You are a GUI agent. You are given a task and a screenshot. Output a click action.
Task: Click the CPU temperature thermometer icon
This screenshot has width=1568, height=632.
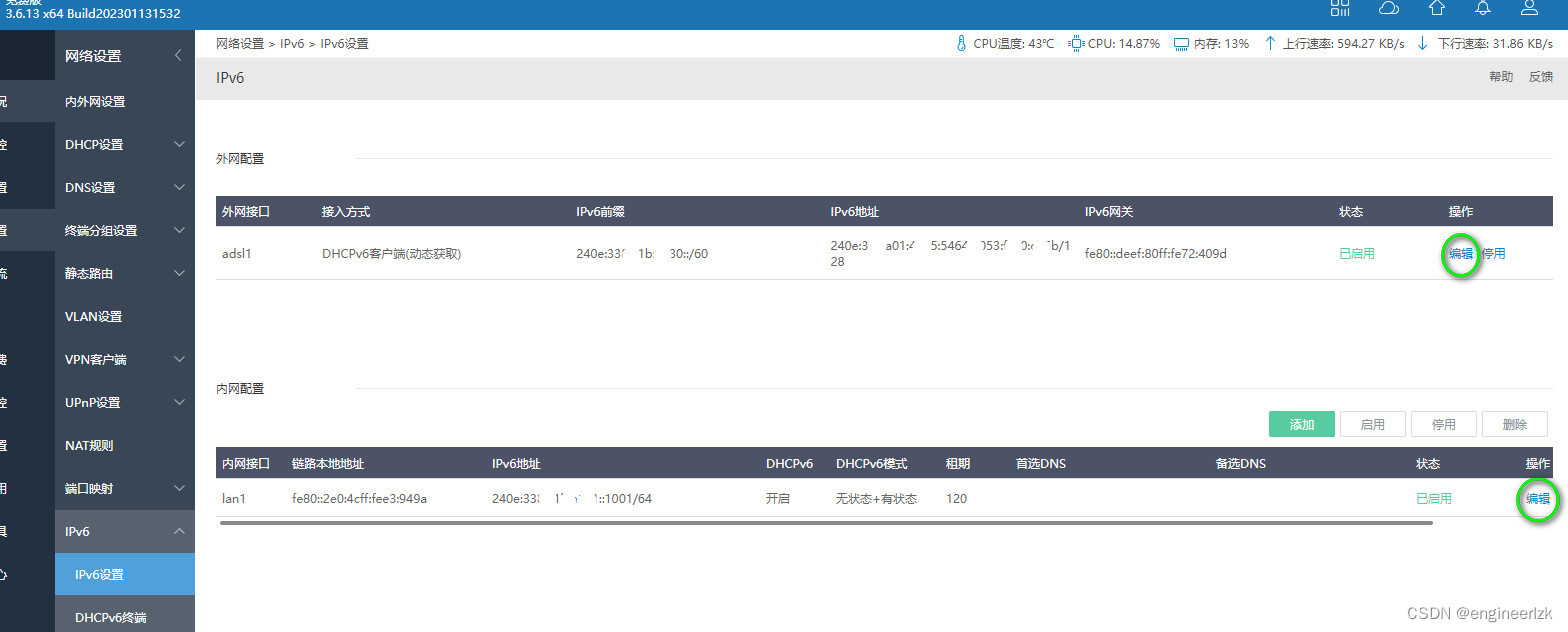(x=961, y=44)
